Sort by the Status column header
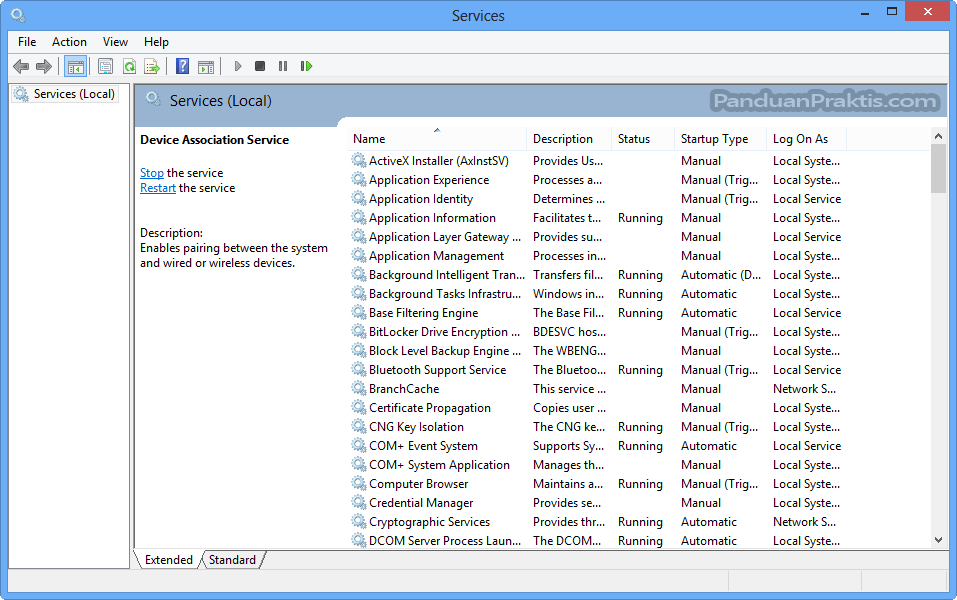The width and height of the screenshot is (957, 600). coord(643,139)
